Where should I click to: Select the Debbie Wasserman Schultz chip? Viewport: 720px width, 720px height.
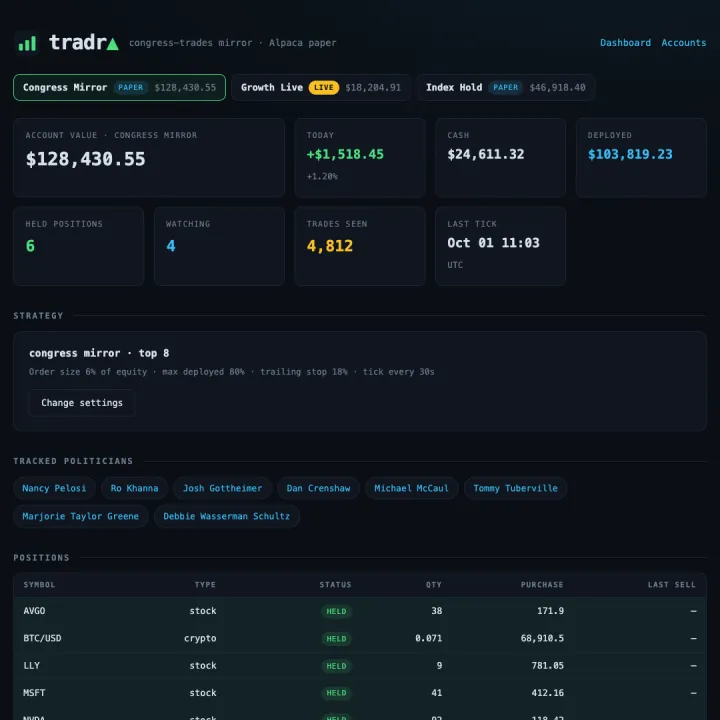click(x=226, y=516)
